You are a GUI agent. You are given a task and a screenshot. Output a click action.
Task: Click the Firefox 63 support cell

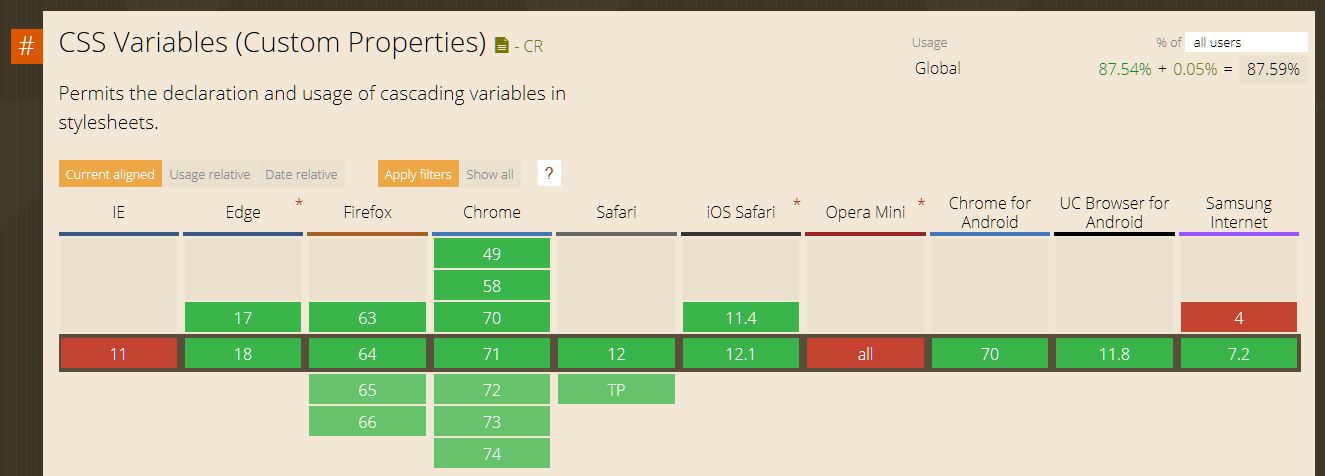(x=367, y=317)
